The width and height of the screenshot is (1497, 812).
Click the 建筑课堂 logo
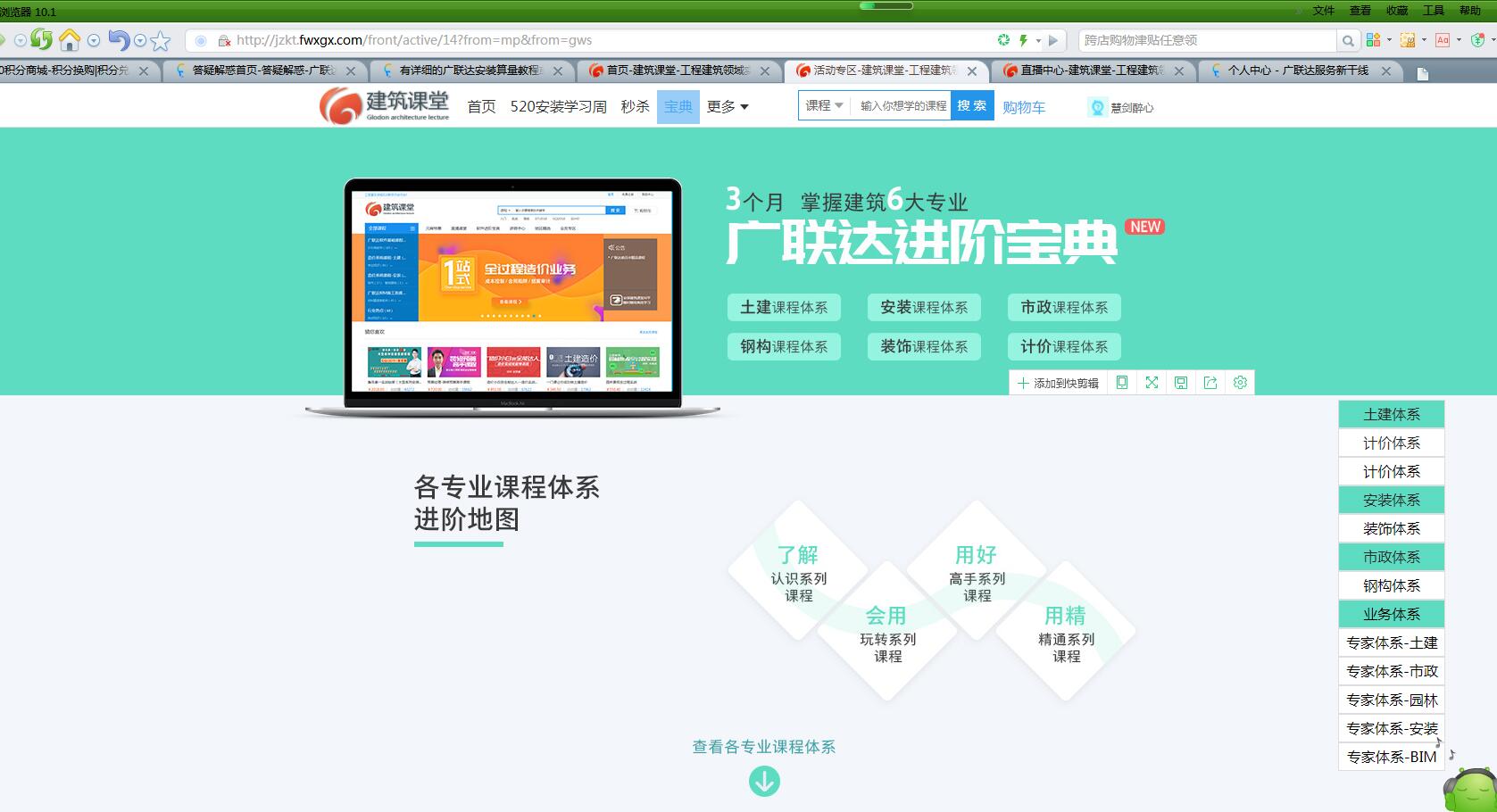385,106
